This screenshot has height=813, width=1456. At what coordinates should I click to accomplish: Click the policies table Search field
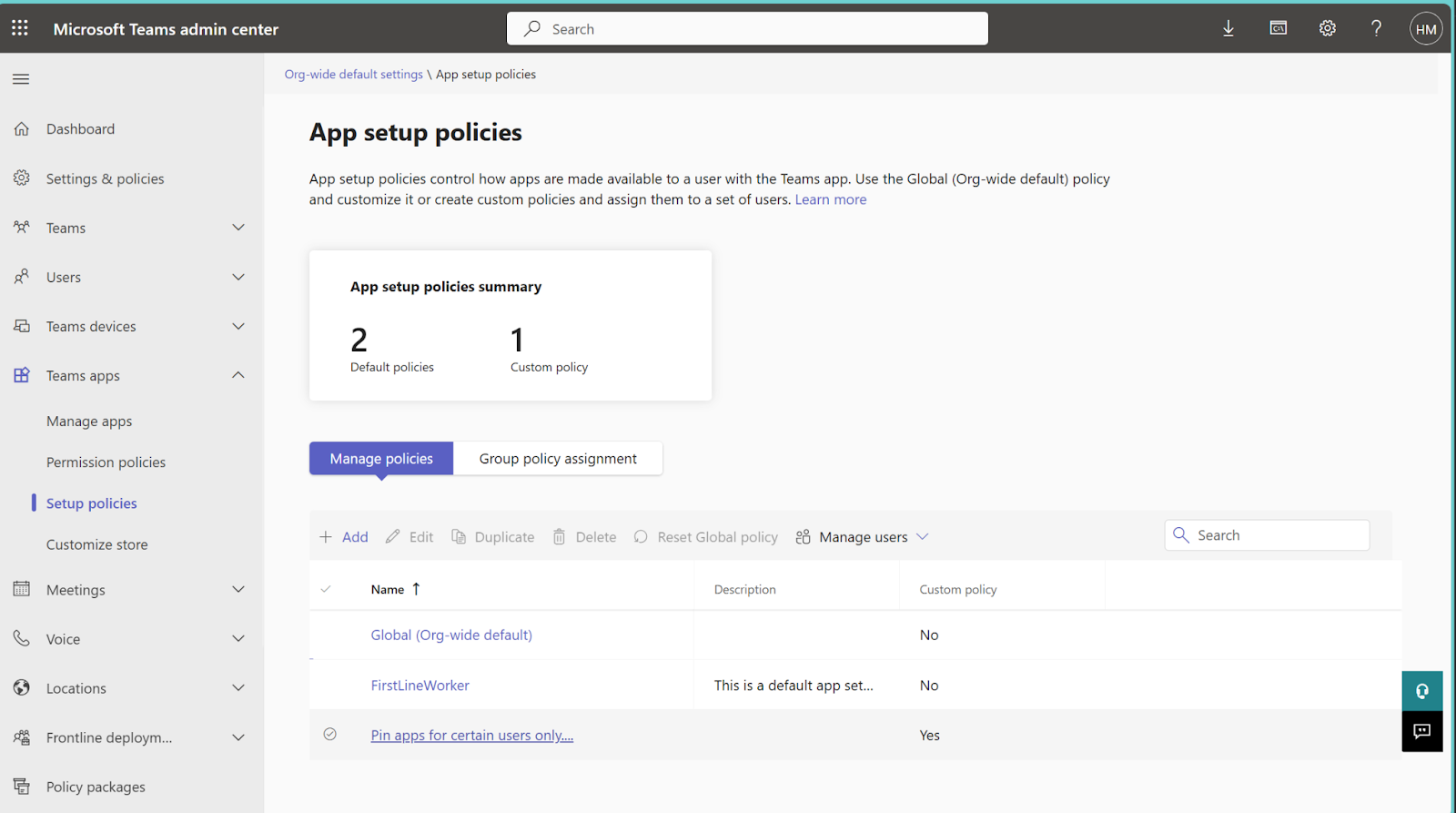tap(1278, 535)
